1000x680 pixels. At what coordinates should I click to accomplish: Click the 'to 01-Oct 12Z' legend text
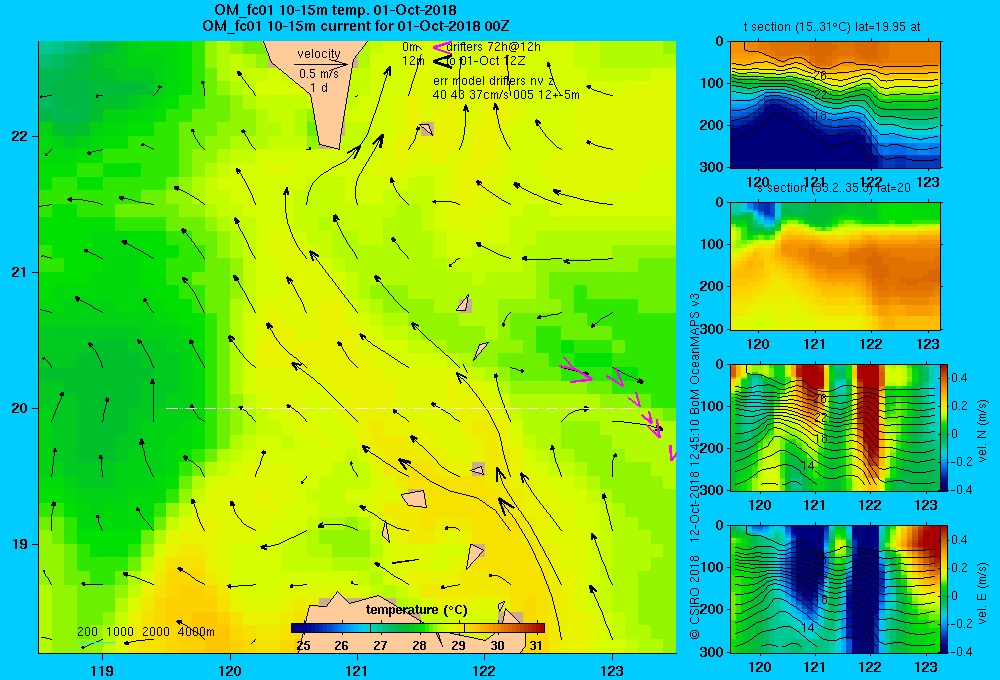pyautogui.click(x=485, y=61)
